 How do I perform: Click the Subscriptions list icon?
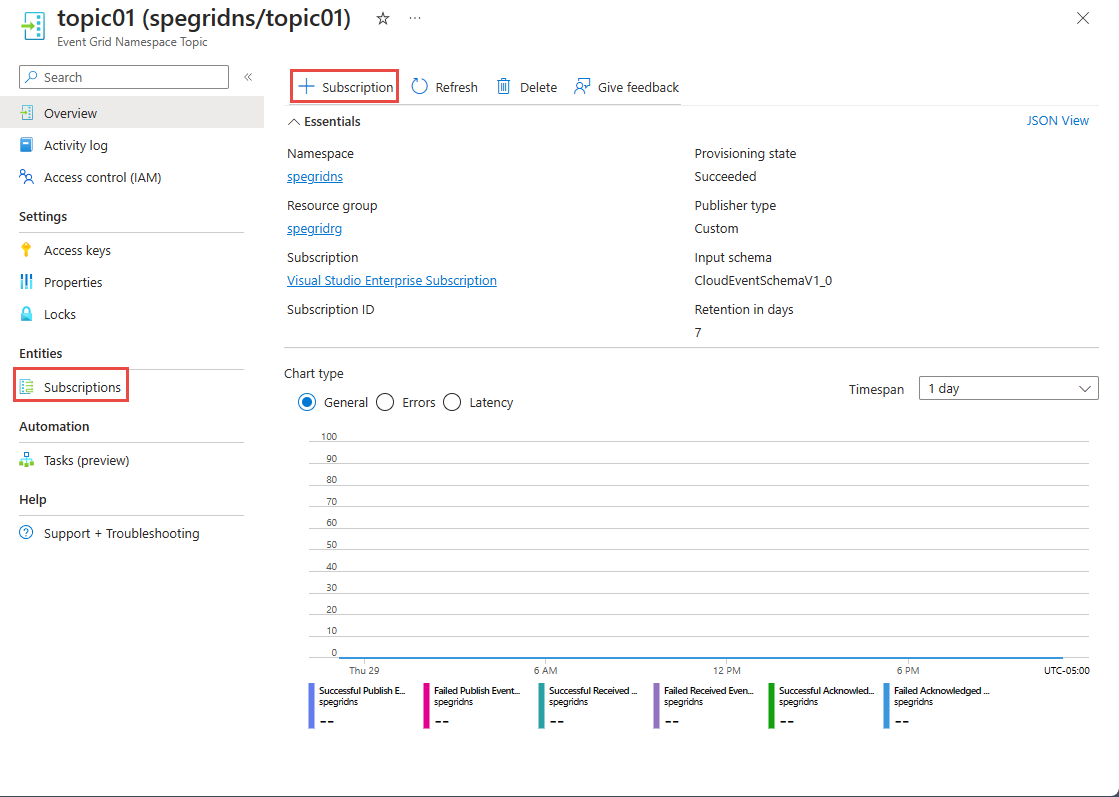(x=26, y=387)
